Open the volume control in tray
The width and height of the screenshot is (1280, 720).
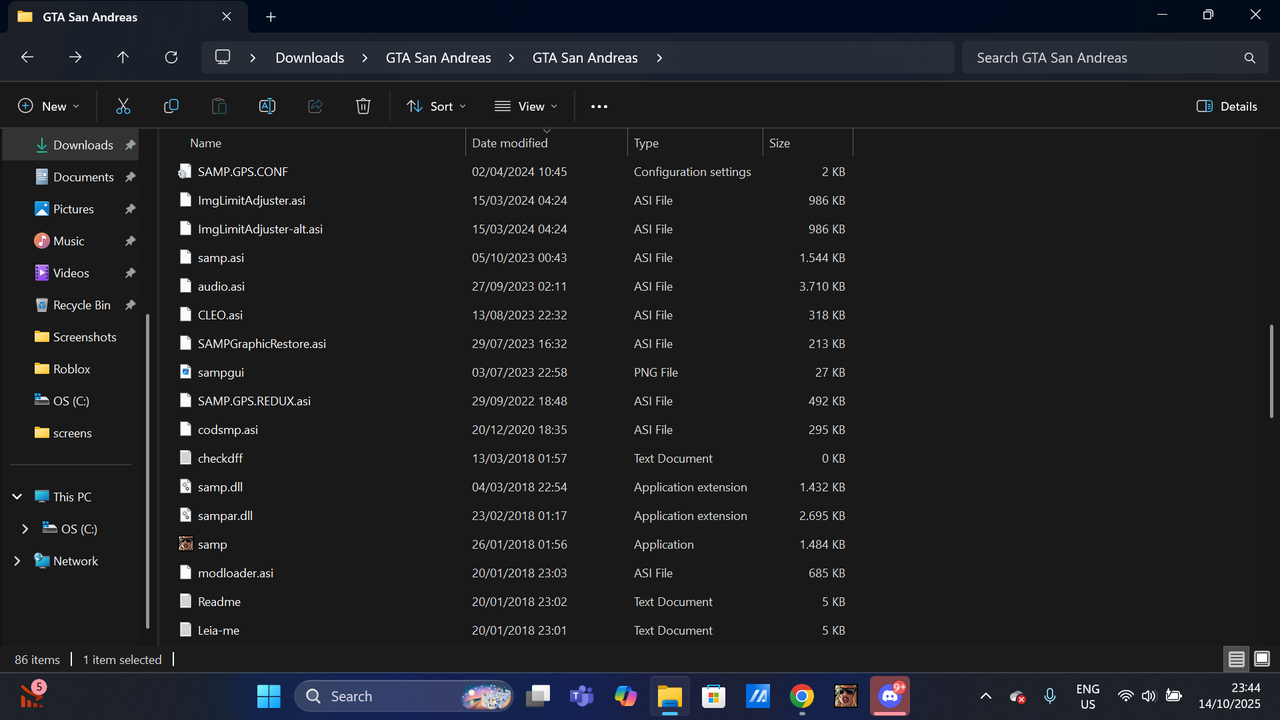[1148, 696]
